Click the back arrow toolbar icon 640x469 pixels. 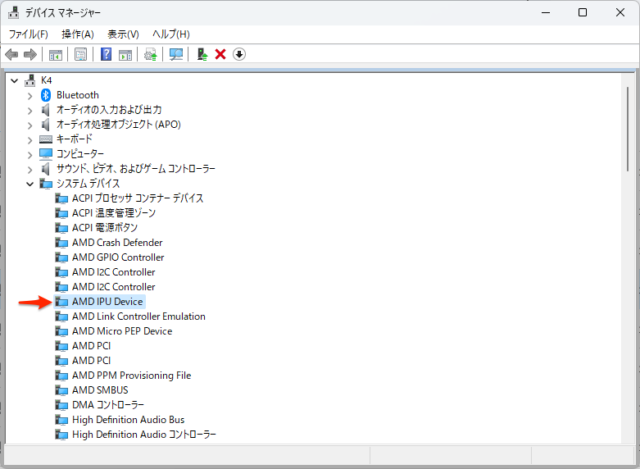(x=12, y=54)
